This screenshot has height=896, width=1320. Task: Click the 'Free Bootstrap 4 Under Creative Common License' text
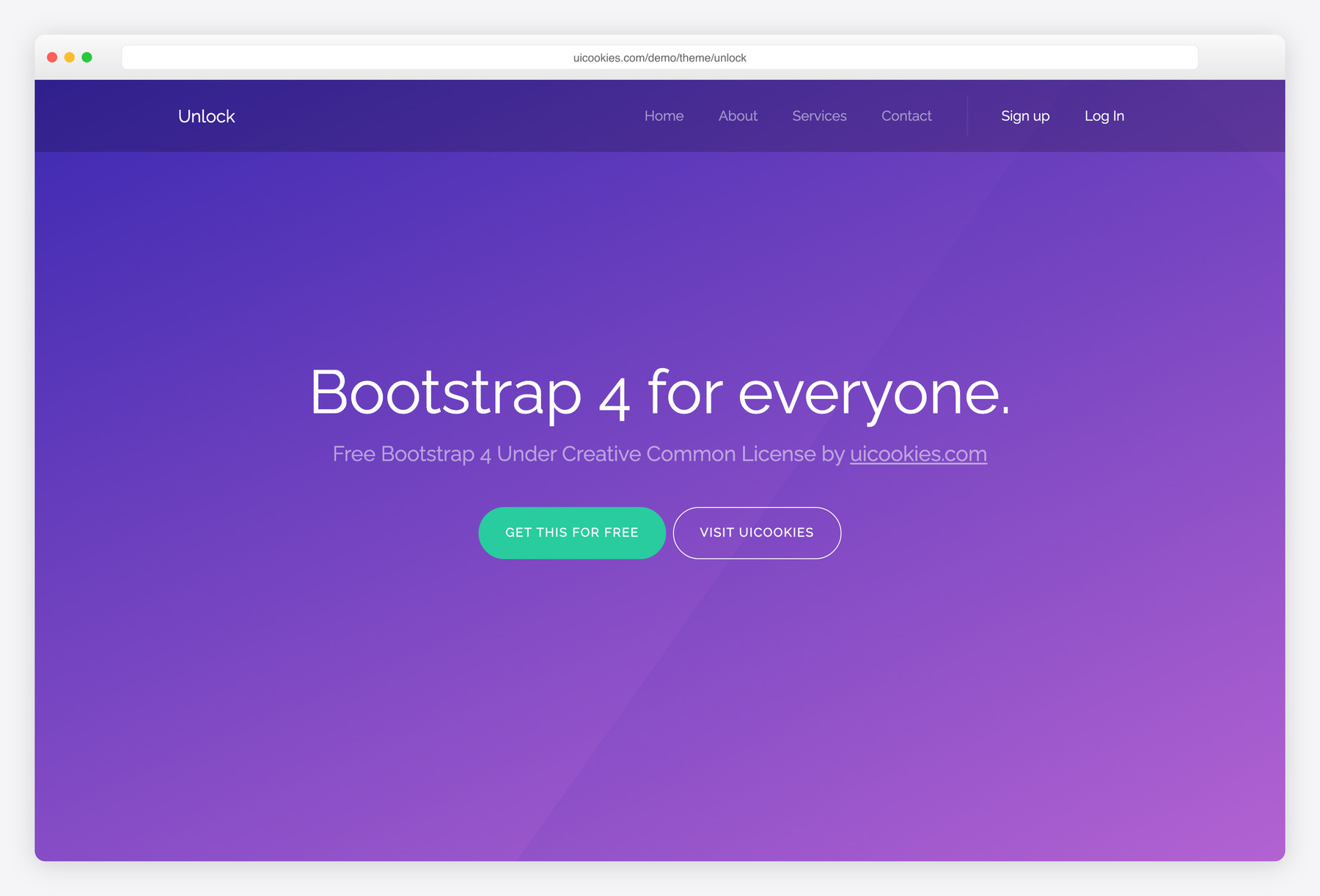tap(574, 454)
